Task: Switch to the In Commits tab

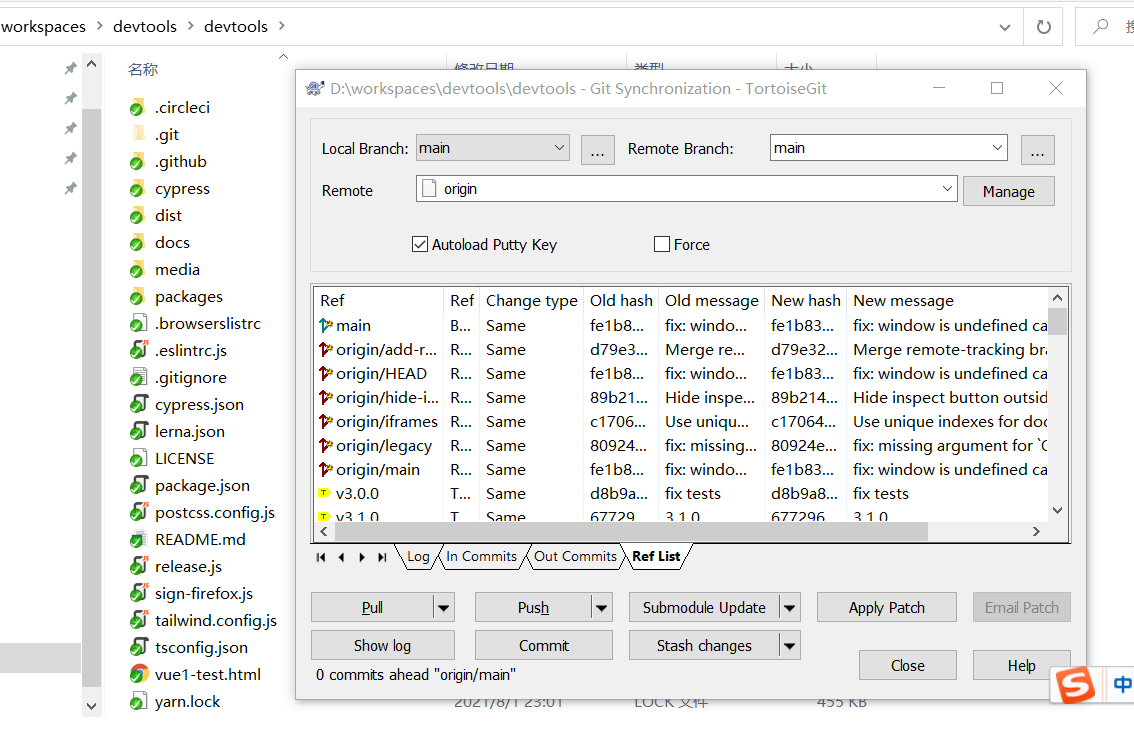Action: pos(482,556)
